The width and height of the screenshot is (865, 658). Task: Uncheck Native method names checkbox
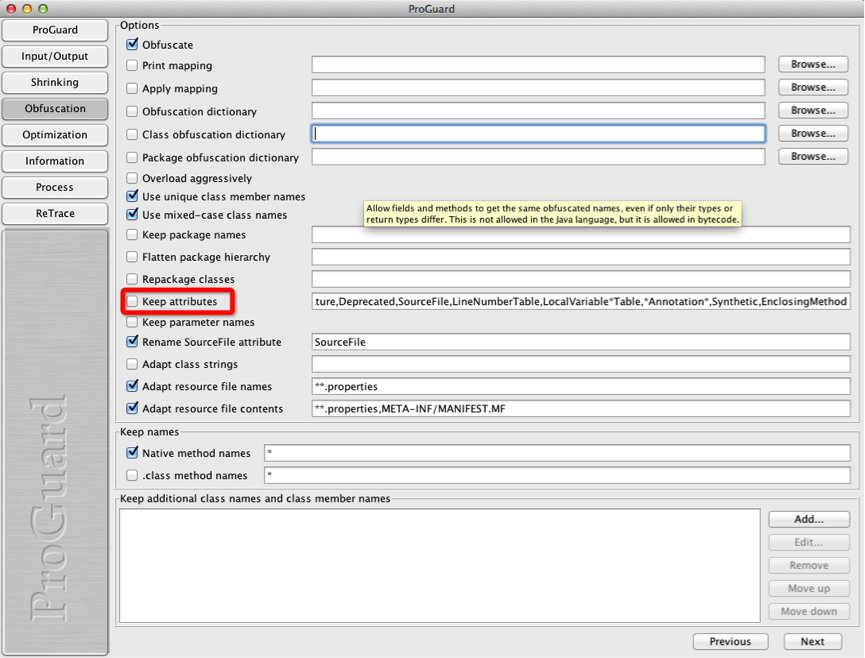click(x=132, y=453)
